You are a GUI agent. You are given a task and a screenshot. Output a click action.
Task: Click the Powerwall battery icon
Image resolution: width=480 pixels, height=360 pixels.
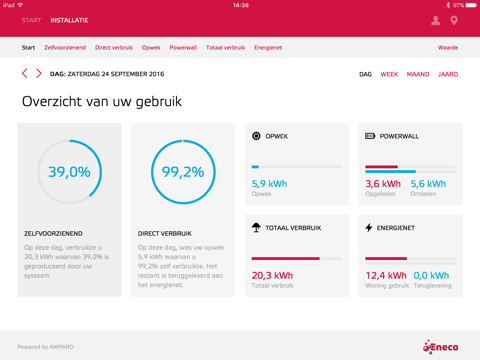[370, 136]
